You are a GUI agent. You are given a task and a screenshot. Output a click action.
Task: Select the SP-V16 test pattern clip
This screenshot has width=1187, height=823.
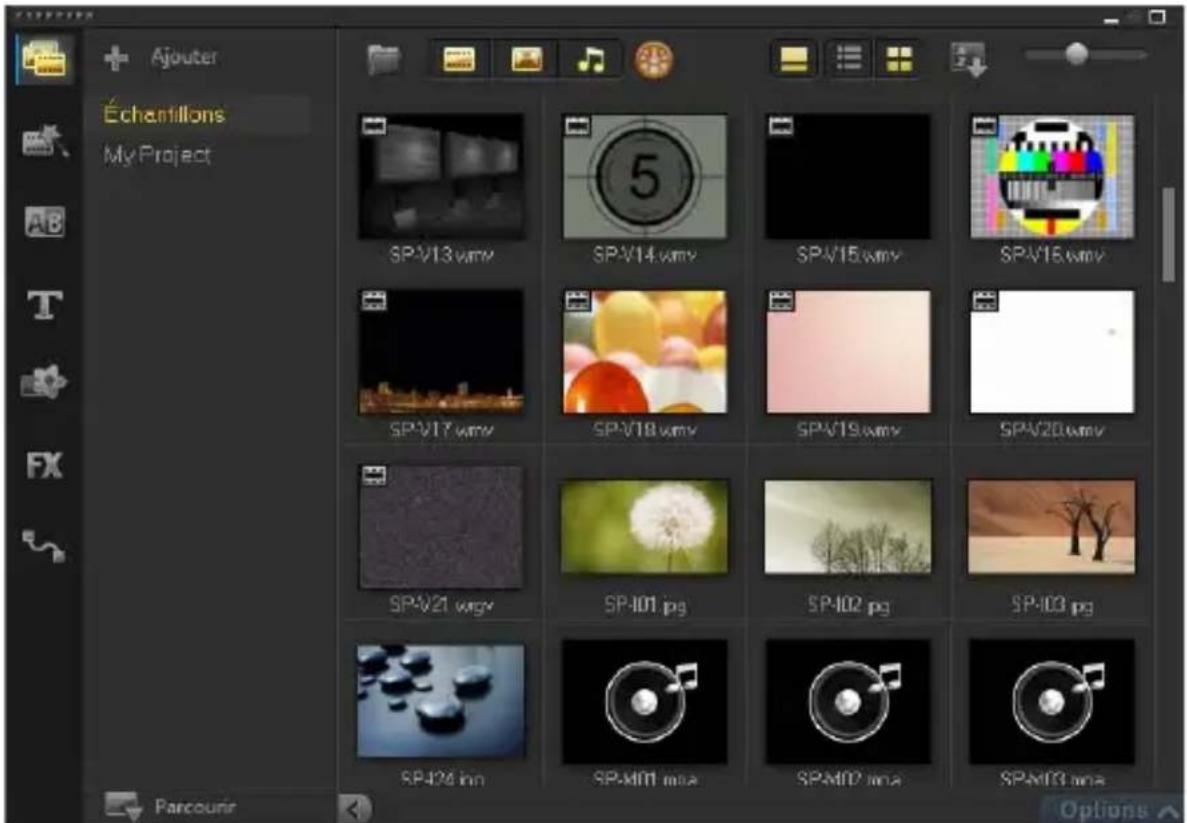point(1052,176)
